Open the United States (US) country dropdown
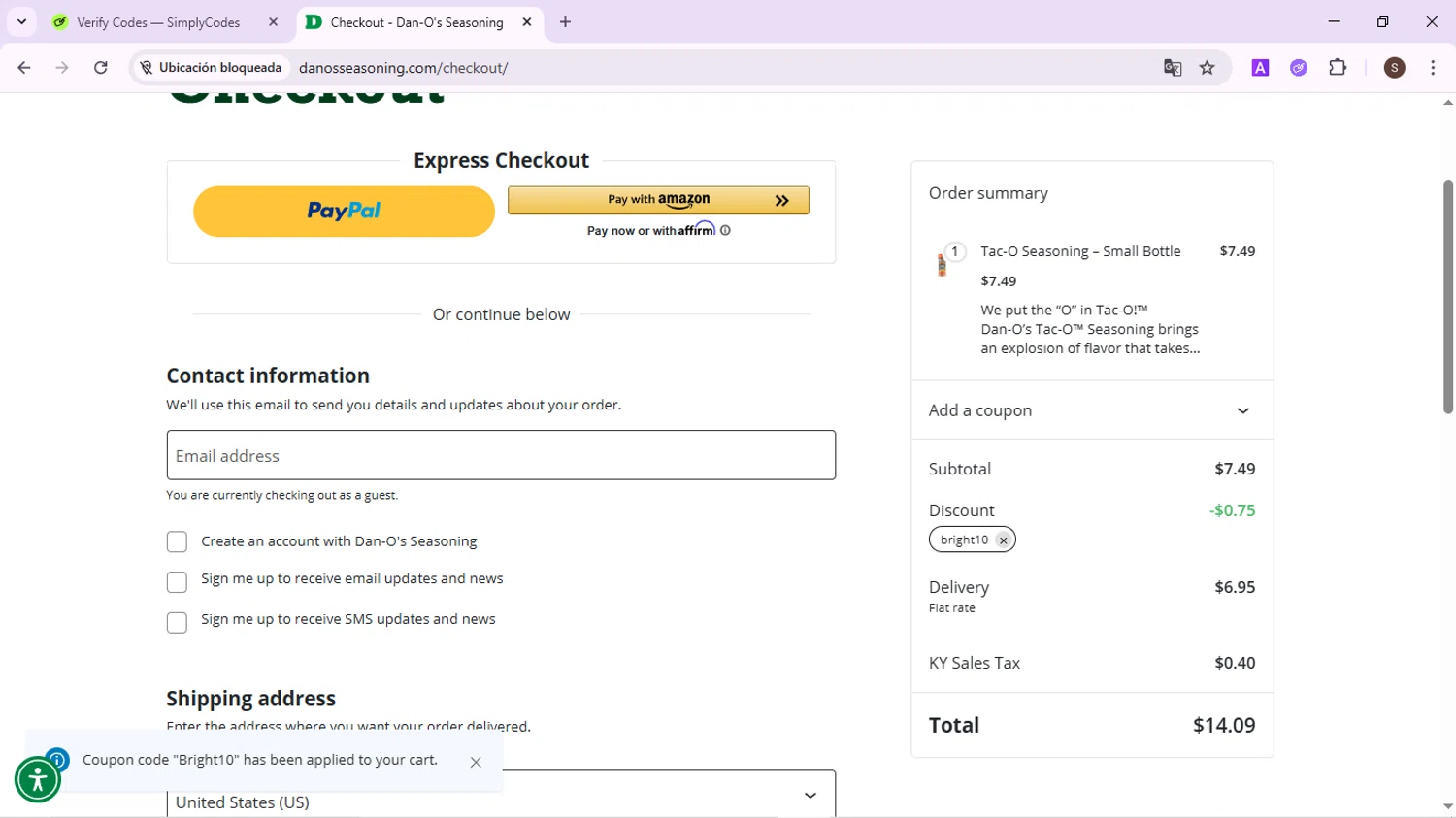The width and height of the screenshot is (1456, 818). (x=501, y=796)
